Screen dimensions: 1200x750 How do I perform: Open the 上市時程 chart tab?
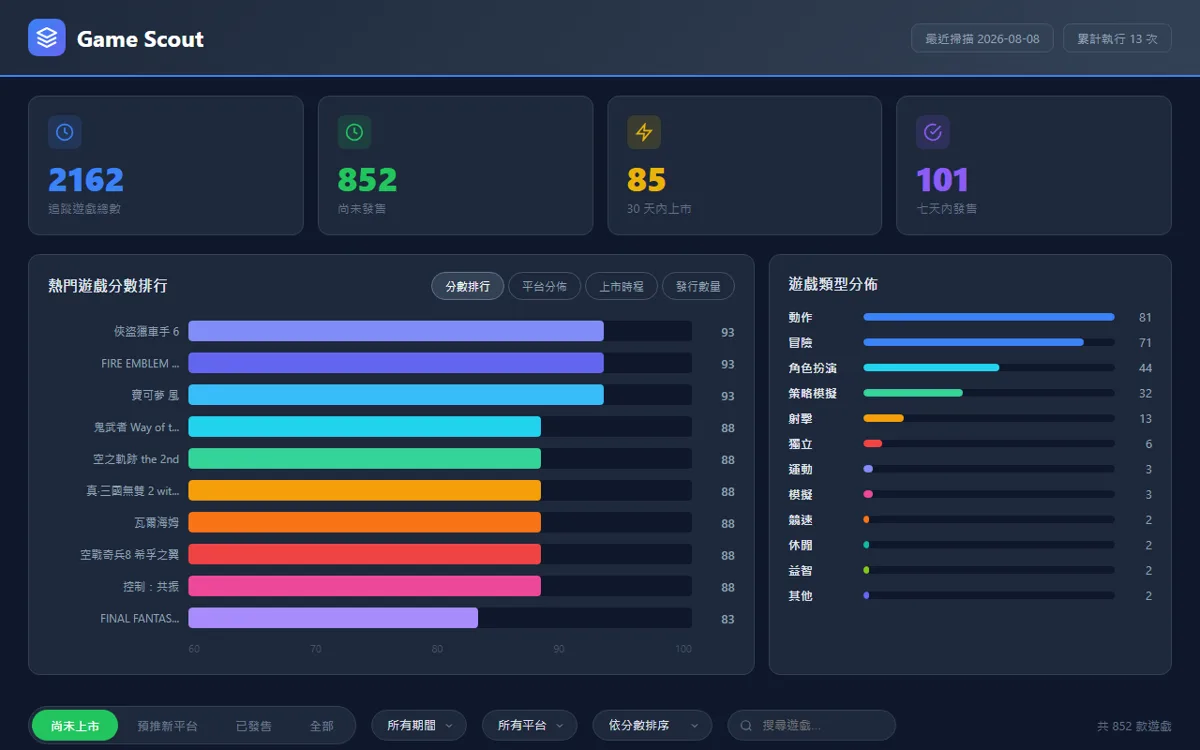coord(622,286)
